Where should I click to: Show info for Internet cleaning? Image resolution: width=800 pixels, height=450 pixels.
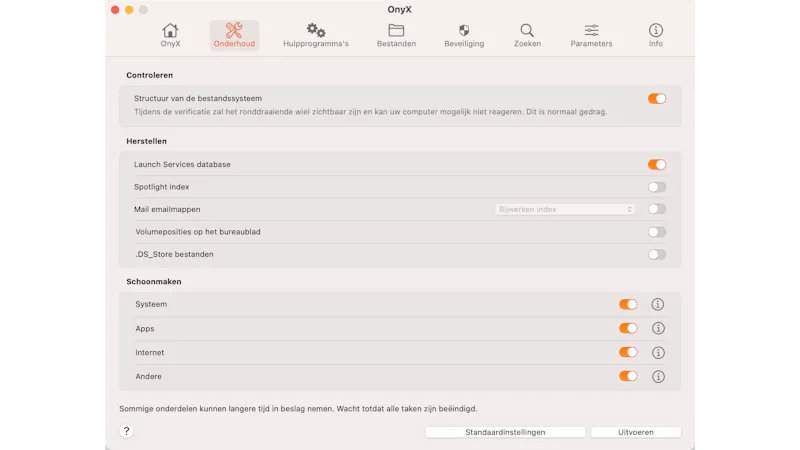coord(658,352)
